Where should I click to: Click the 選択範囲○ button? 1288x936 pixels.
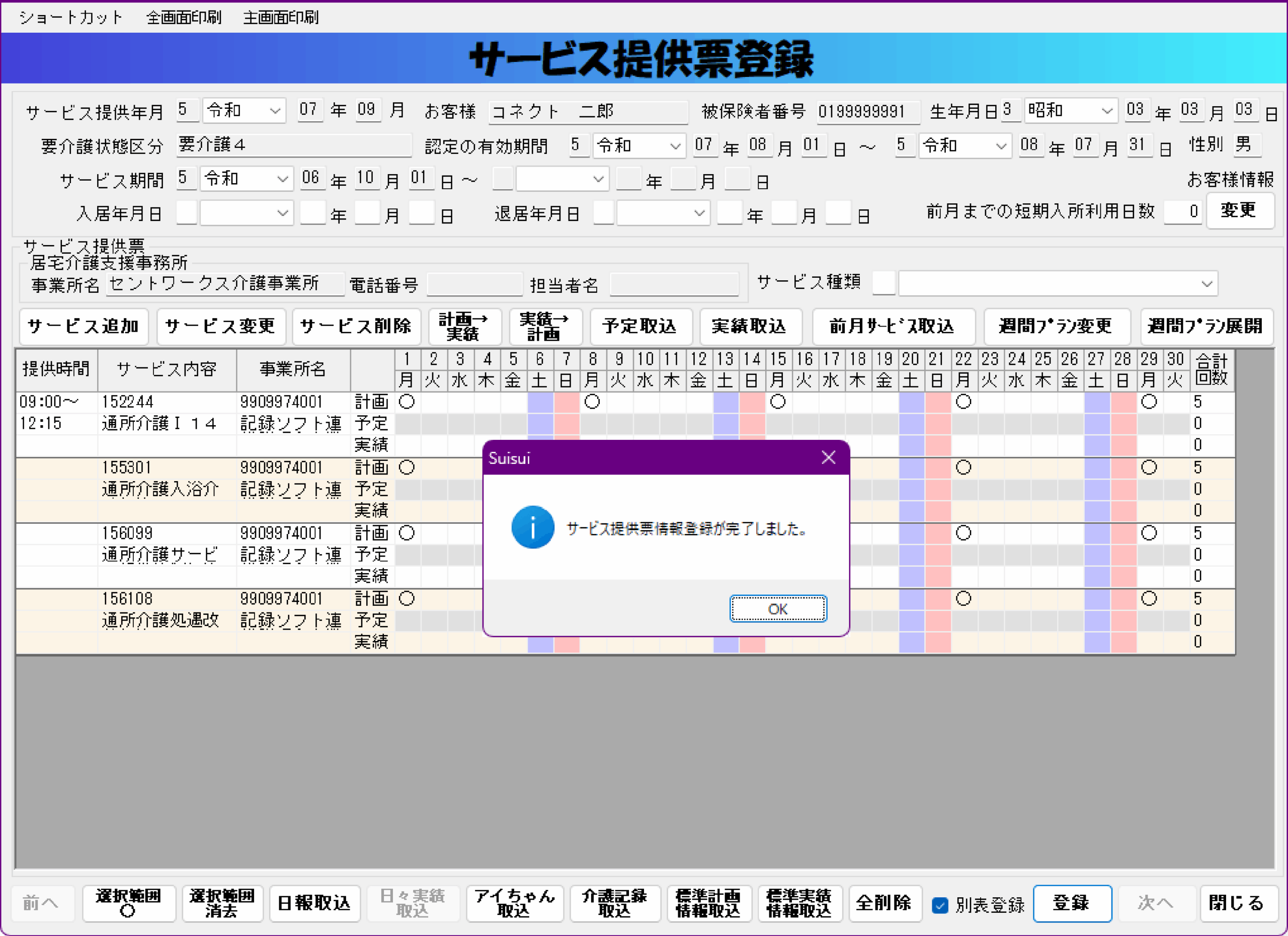click(x=128, y=903)
